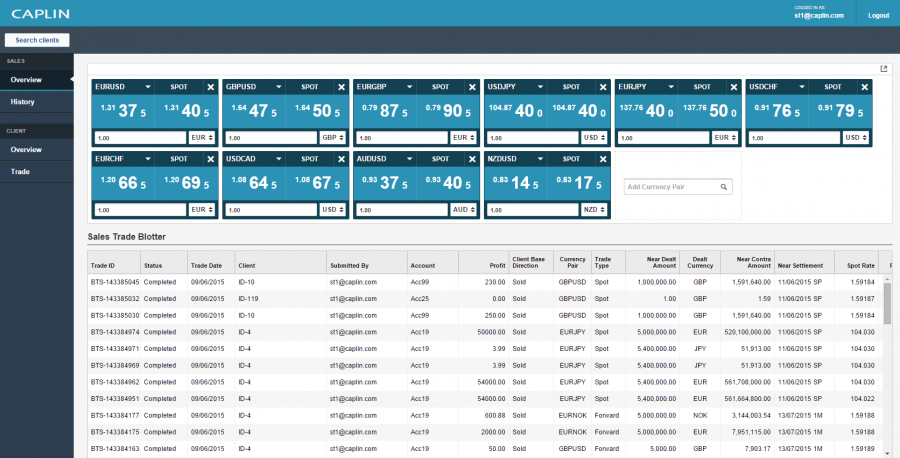Open the EURGBP pair dropdown

[x=409, y=87]
